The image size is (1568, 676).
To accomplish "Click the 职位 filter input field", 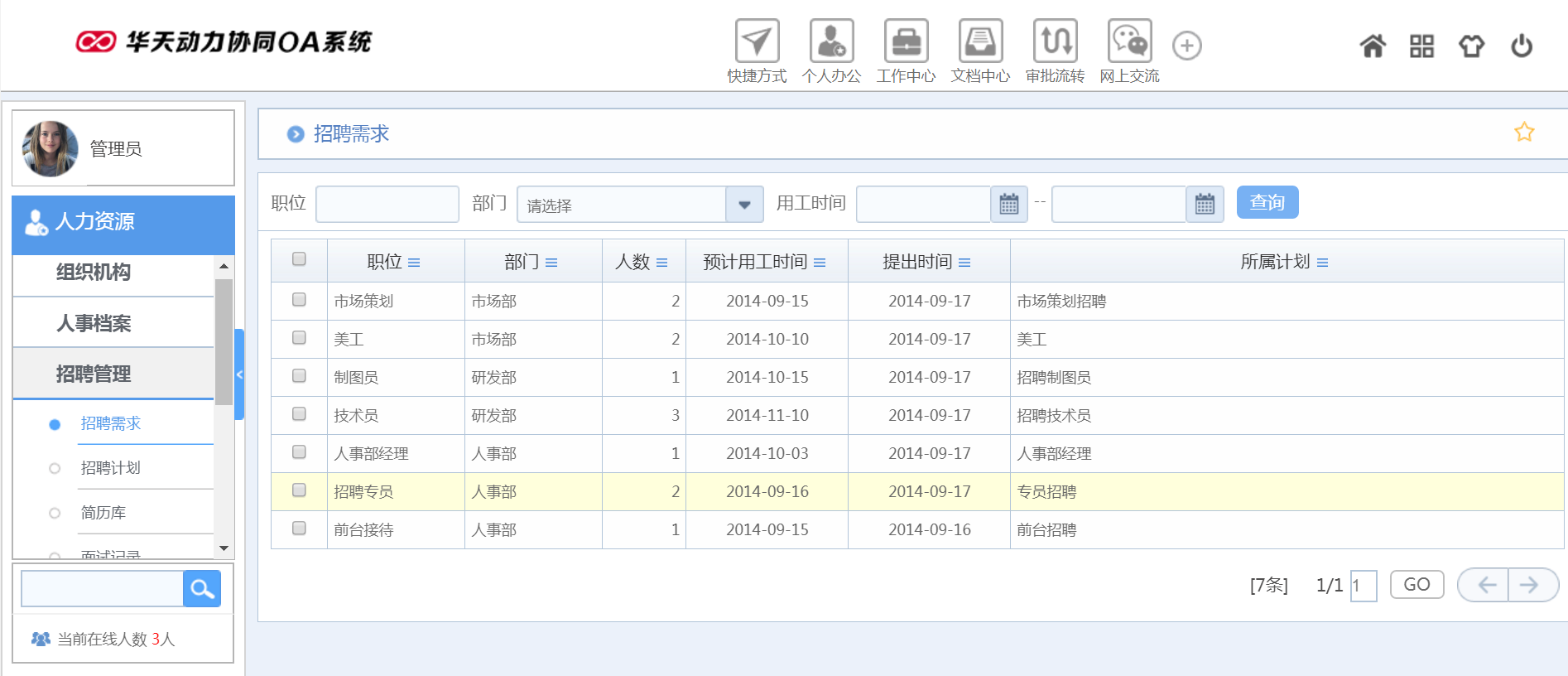I will [x=387, y=205].
